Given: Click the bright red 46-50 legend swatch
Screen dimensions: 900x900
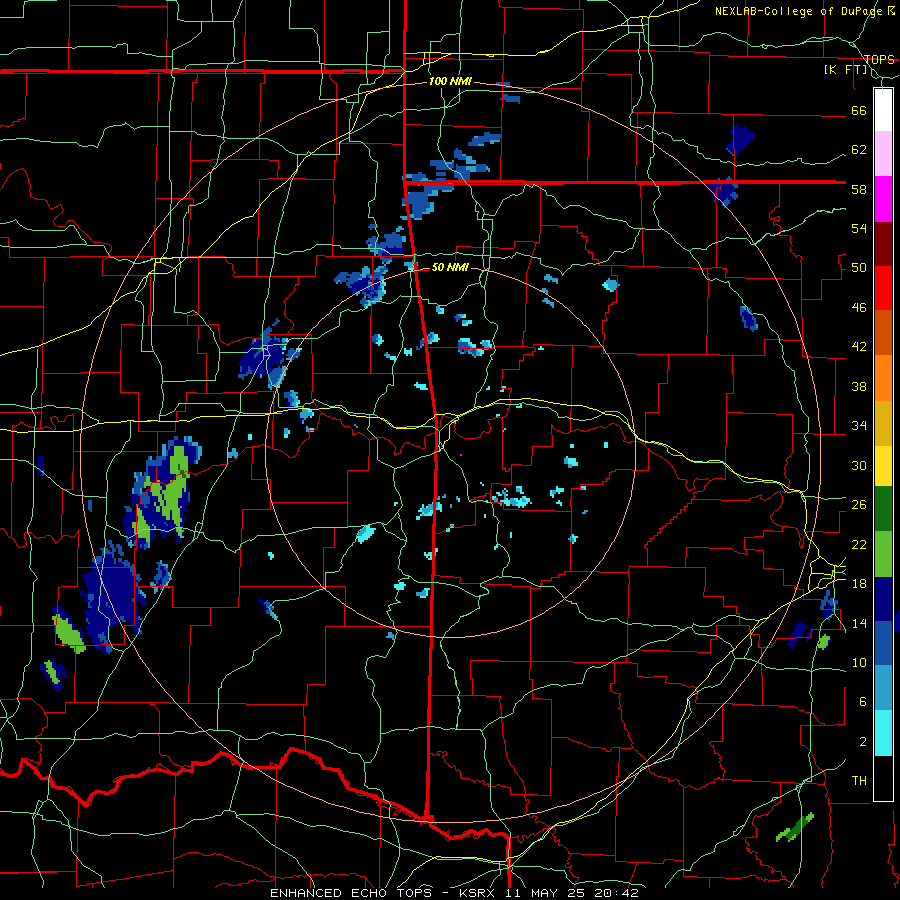Looking at the screenshot, I should coord(883,288).
